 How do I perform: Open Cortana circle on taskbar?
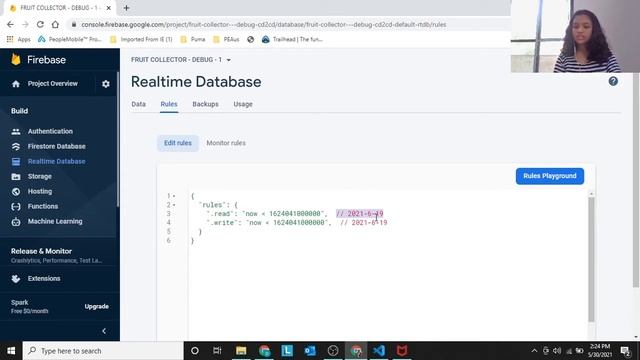point(195,351)
